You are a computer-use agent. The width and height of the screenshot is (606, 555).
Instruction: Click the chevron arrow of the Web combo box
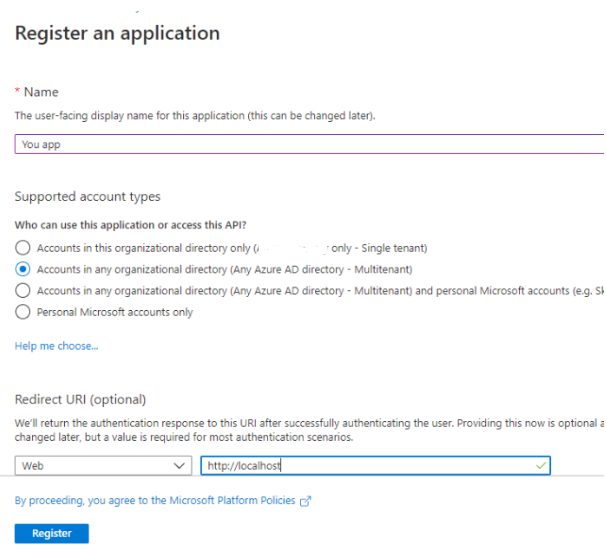180,466
